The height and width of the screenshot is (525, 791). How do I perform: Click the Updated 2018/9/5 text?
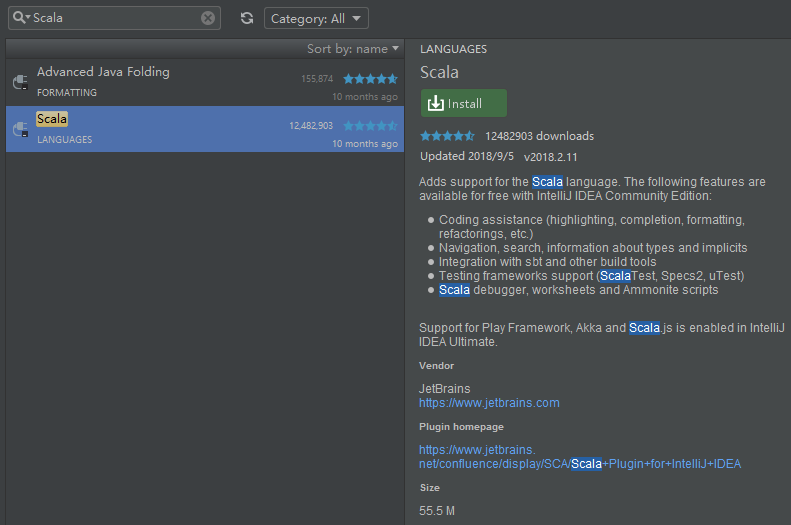coord(467,156)
